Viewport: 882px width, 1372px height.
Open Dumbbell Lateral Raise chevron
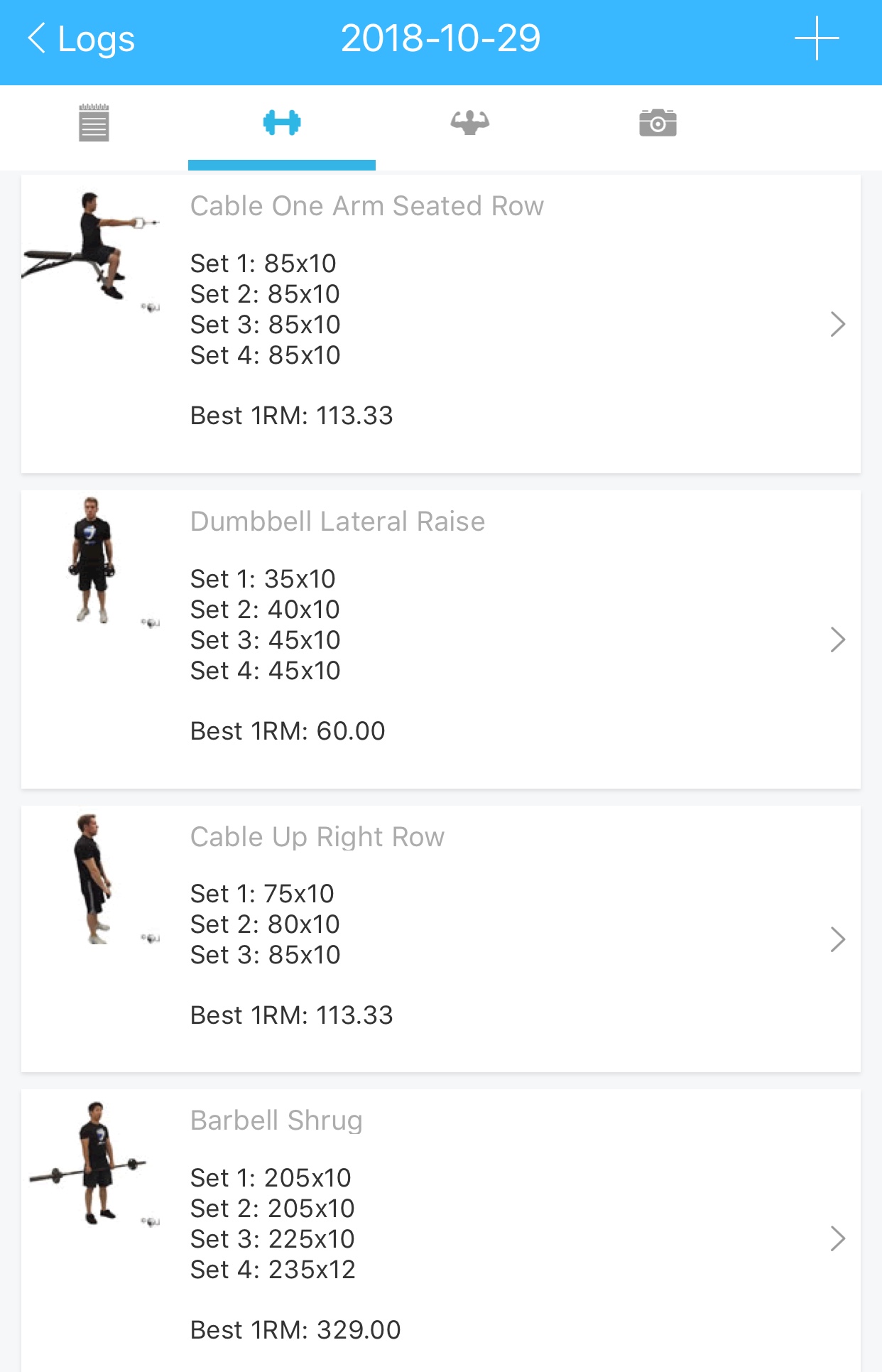838,639
